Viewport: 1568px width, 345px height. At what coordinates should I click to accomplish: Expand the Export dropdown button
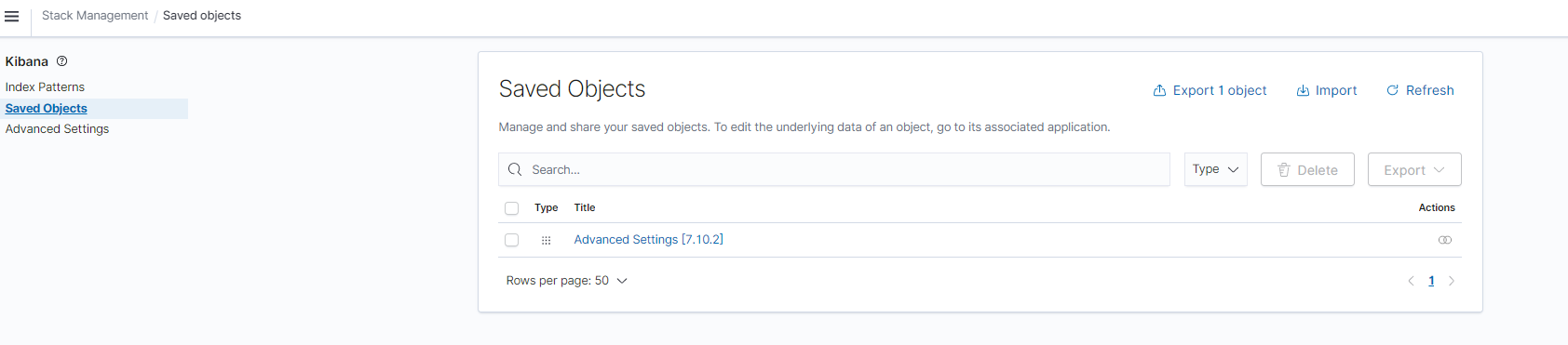(1414, 169)
